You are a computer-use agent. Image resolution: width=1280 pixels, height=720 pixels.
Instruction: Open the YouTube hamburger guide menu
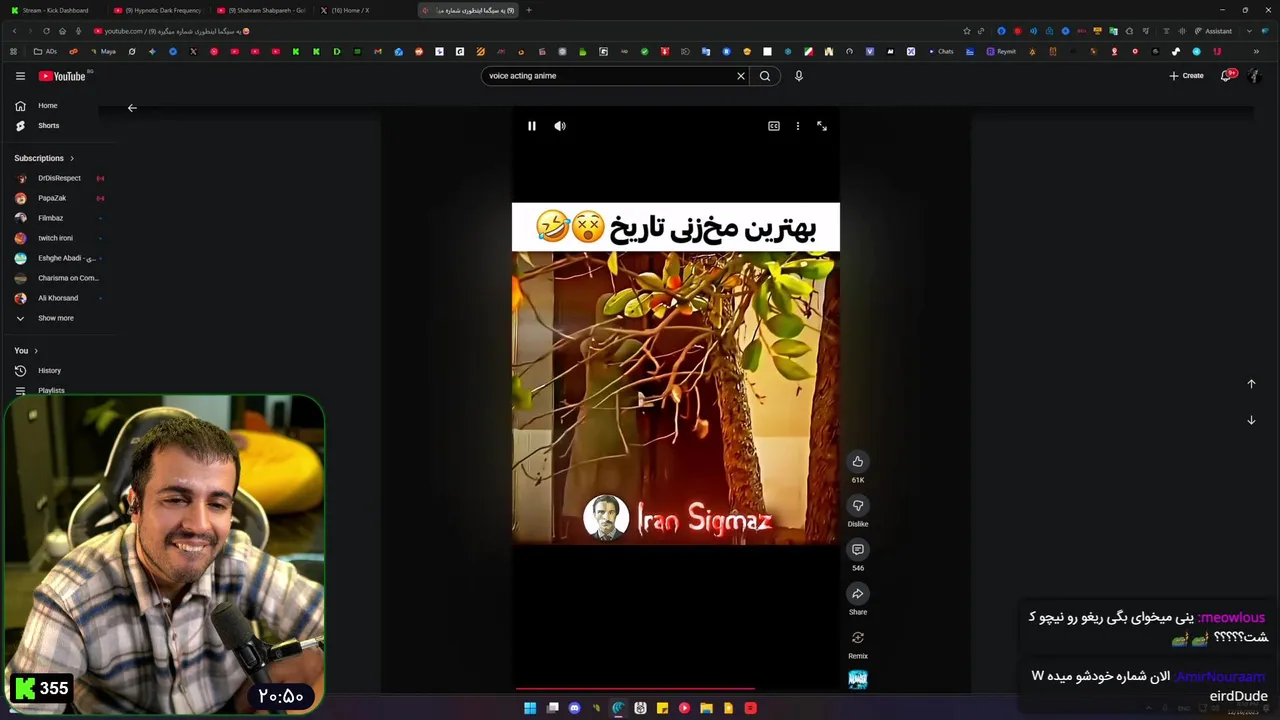point(20,76)
